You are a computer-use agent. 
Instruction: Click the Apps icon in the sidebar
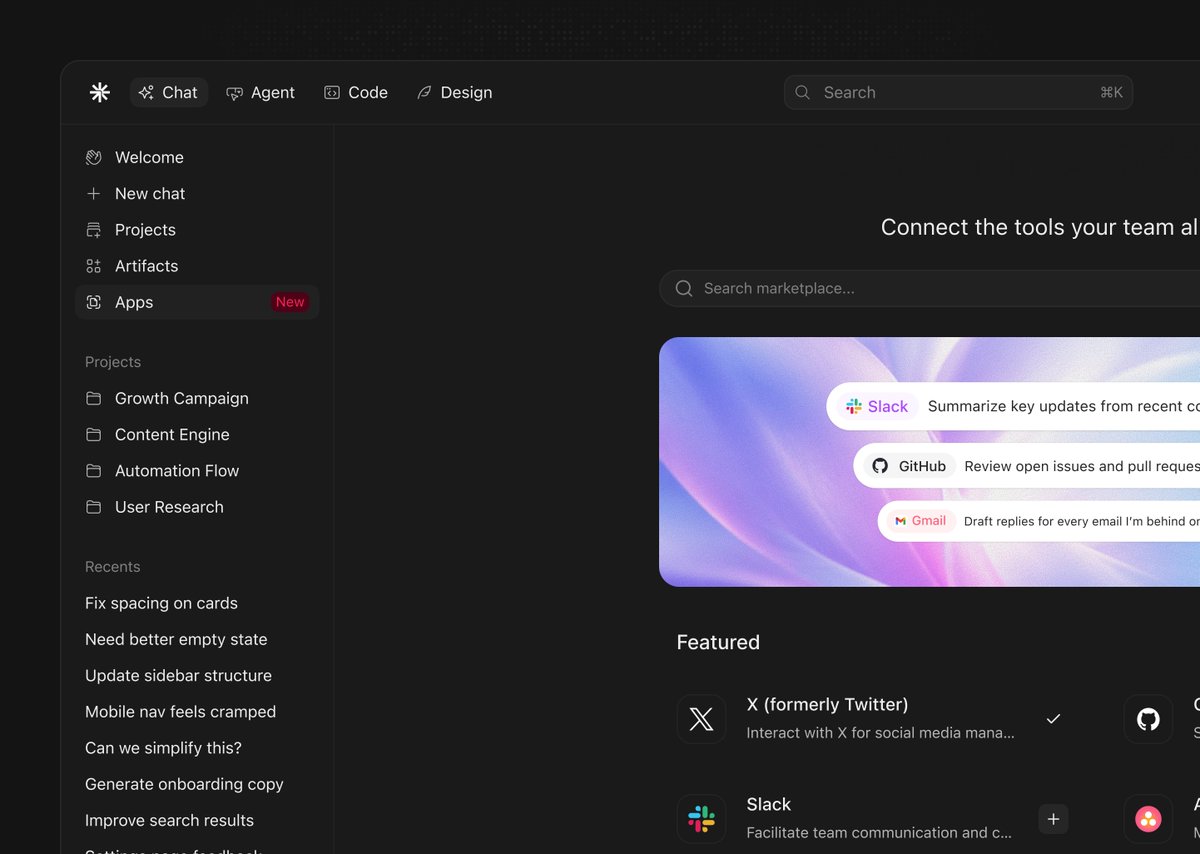click(93, 302)
